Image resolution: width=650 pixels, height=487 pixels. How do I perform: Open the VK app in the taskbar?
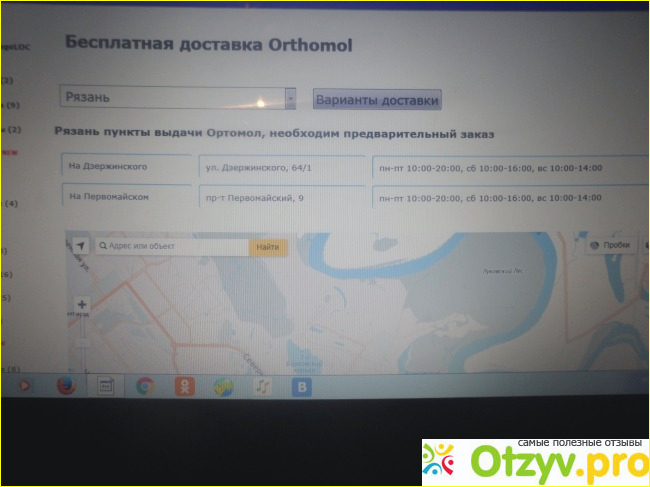(x=300, y=387)
